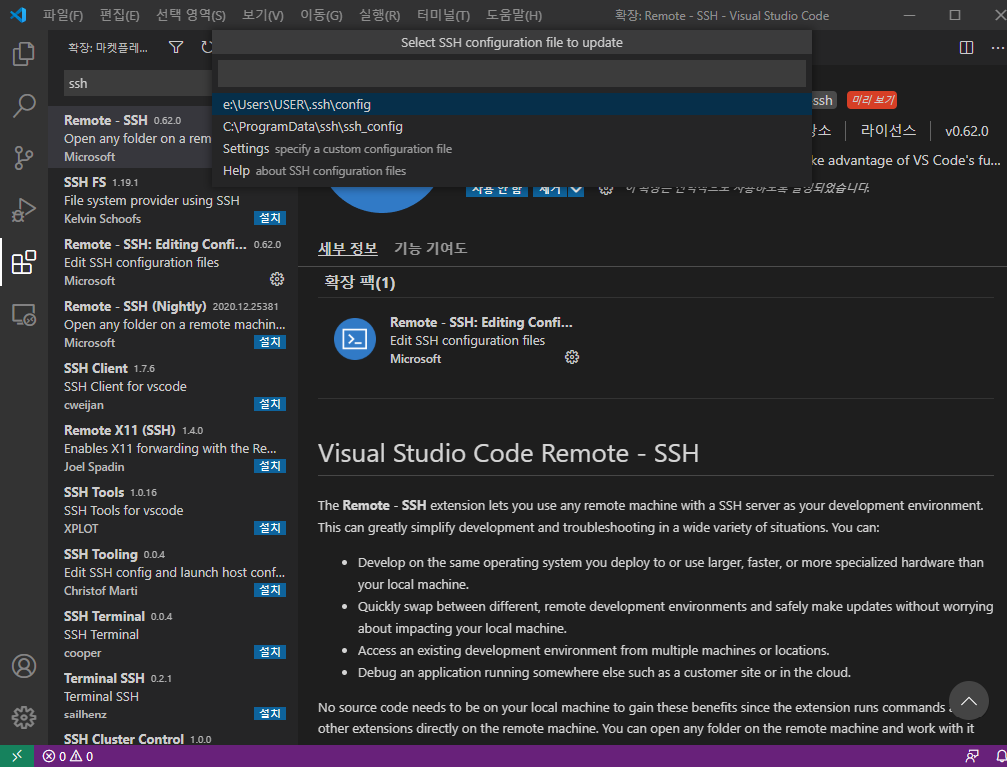Install the SSH Client extension
The height and width of the screenshot is (767, 1007).
[x=270, y=404]
